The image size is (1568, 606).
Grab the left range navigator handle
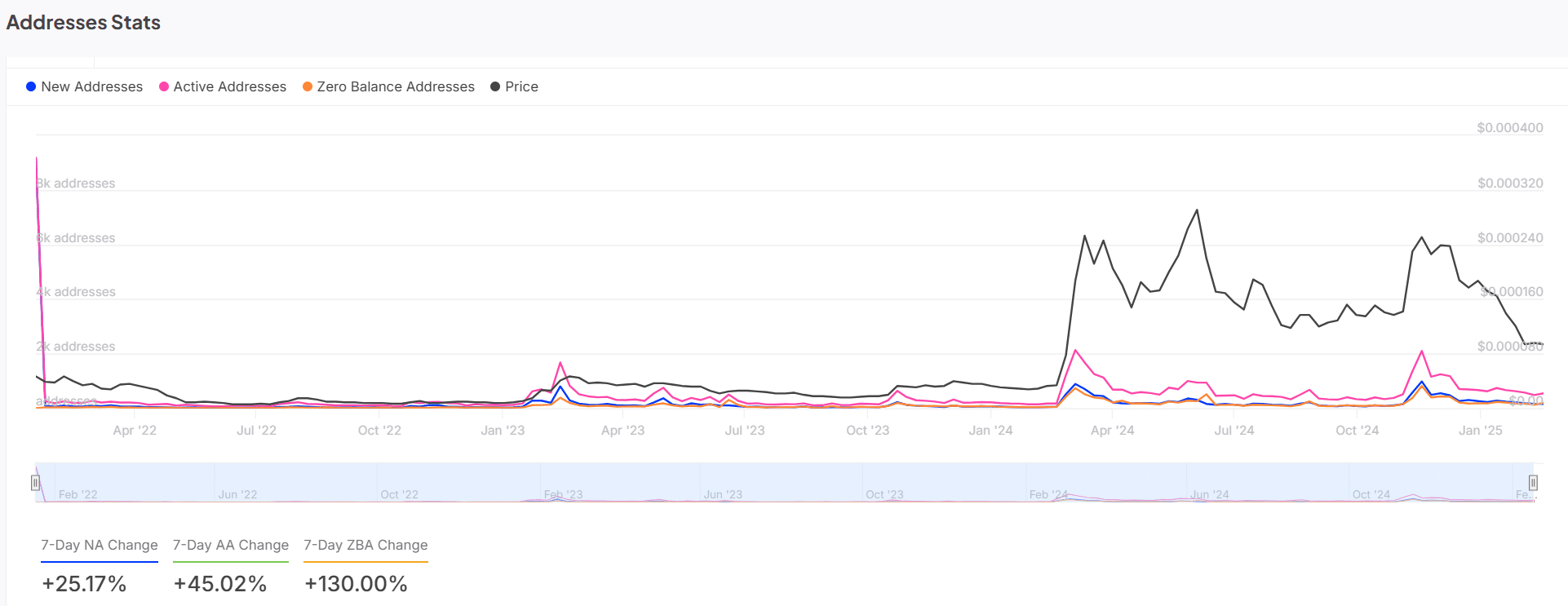(x=36, y=483)
